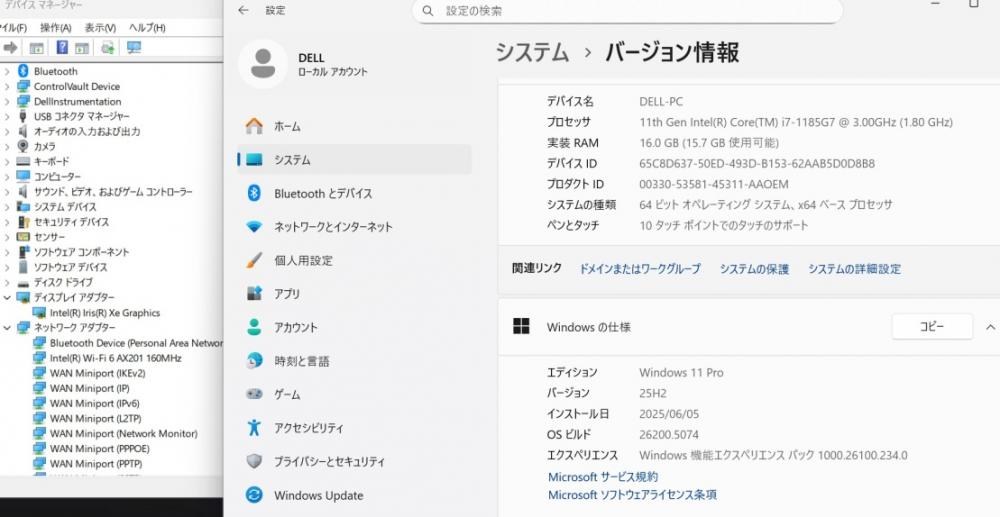
Task: Click the help question-mark toolbar icon
Action: (x=62, y=47)
